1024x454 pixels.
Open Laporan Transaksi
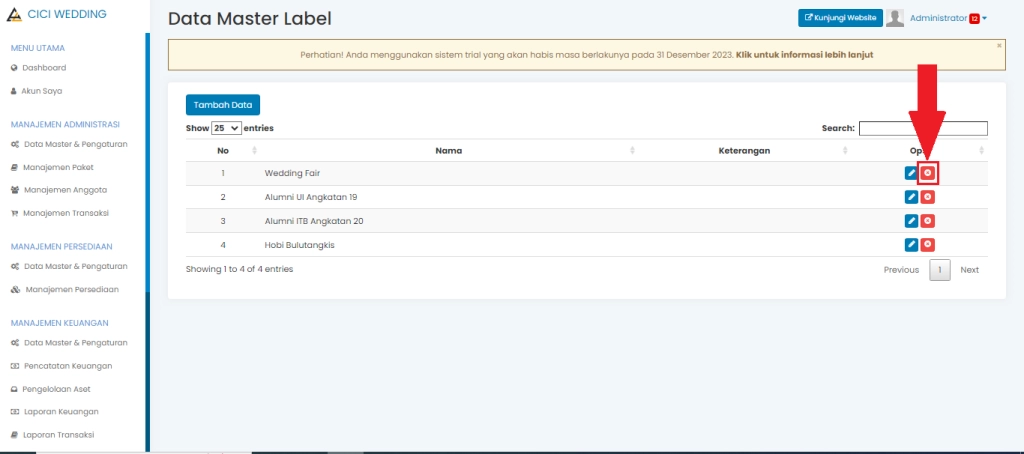(52, 435)
